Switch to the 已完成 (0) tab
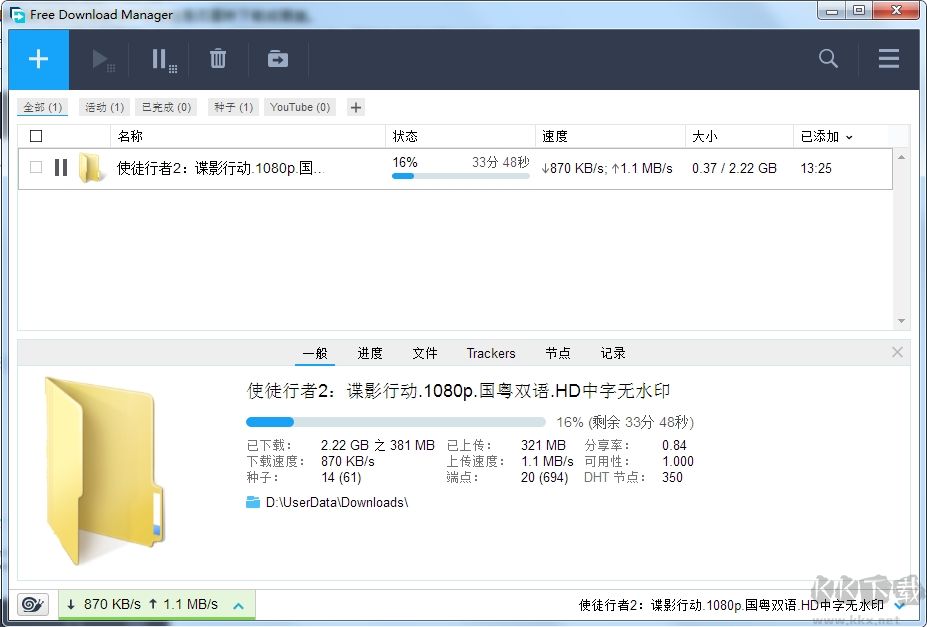This screenshot has width=927, height=627. 165,106
